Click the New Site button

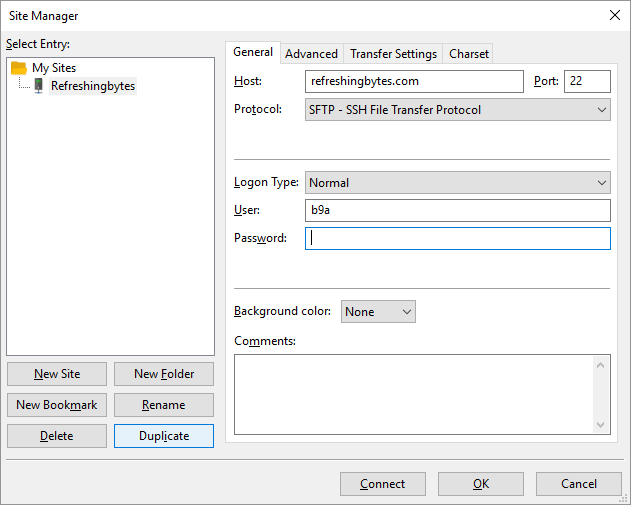[57, 374]
